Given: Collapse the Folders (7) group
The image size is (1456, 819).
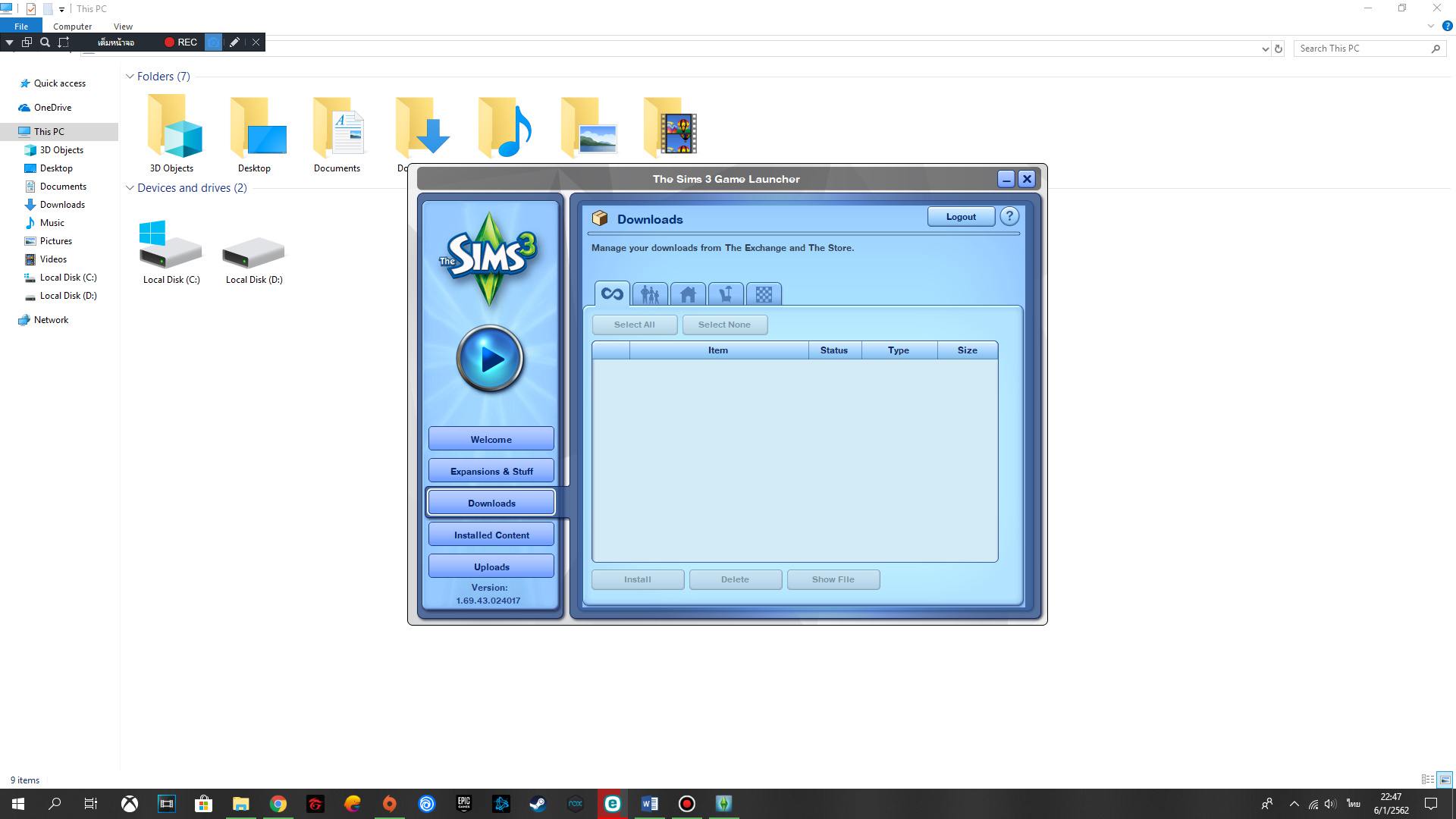Looking at the screenshot, I should point(130,77).
